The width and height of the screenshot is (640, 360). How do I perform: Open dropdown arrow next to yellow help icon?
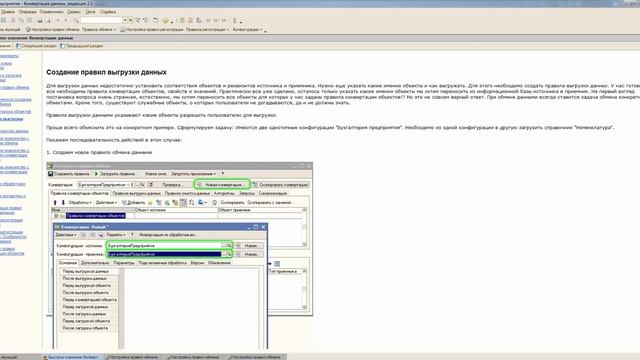tap(172, 22)
